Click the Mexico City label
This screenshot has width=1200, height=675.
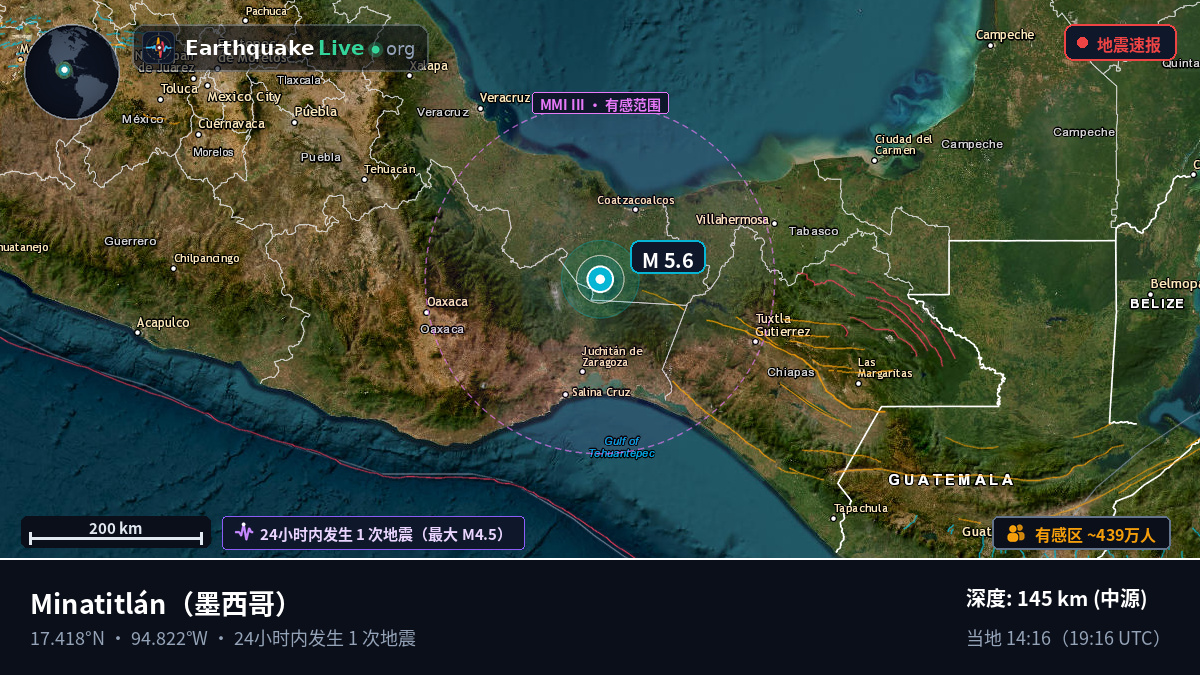[x=244, y=97]
